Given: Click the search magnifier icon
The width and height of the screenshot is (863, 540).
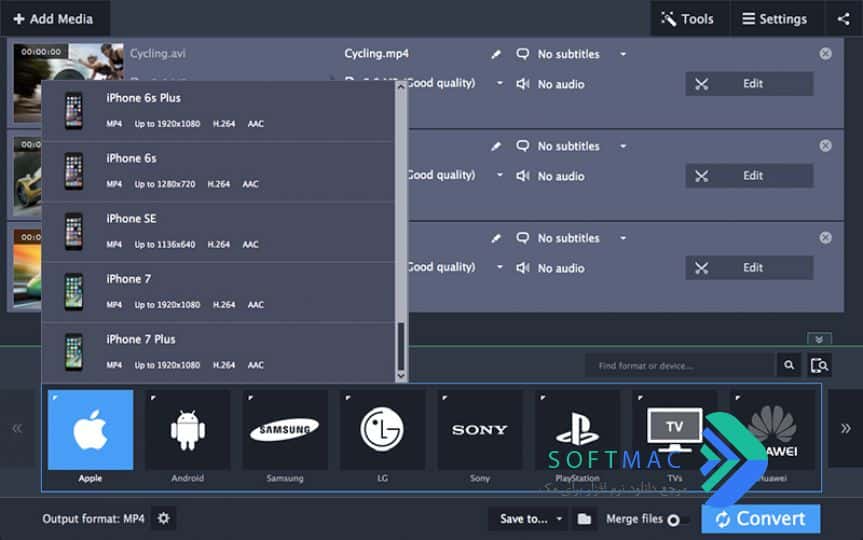Looking at the screenshot, I should click(x=789, y=366).
